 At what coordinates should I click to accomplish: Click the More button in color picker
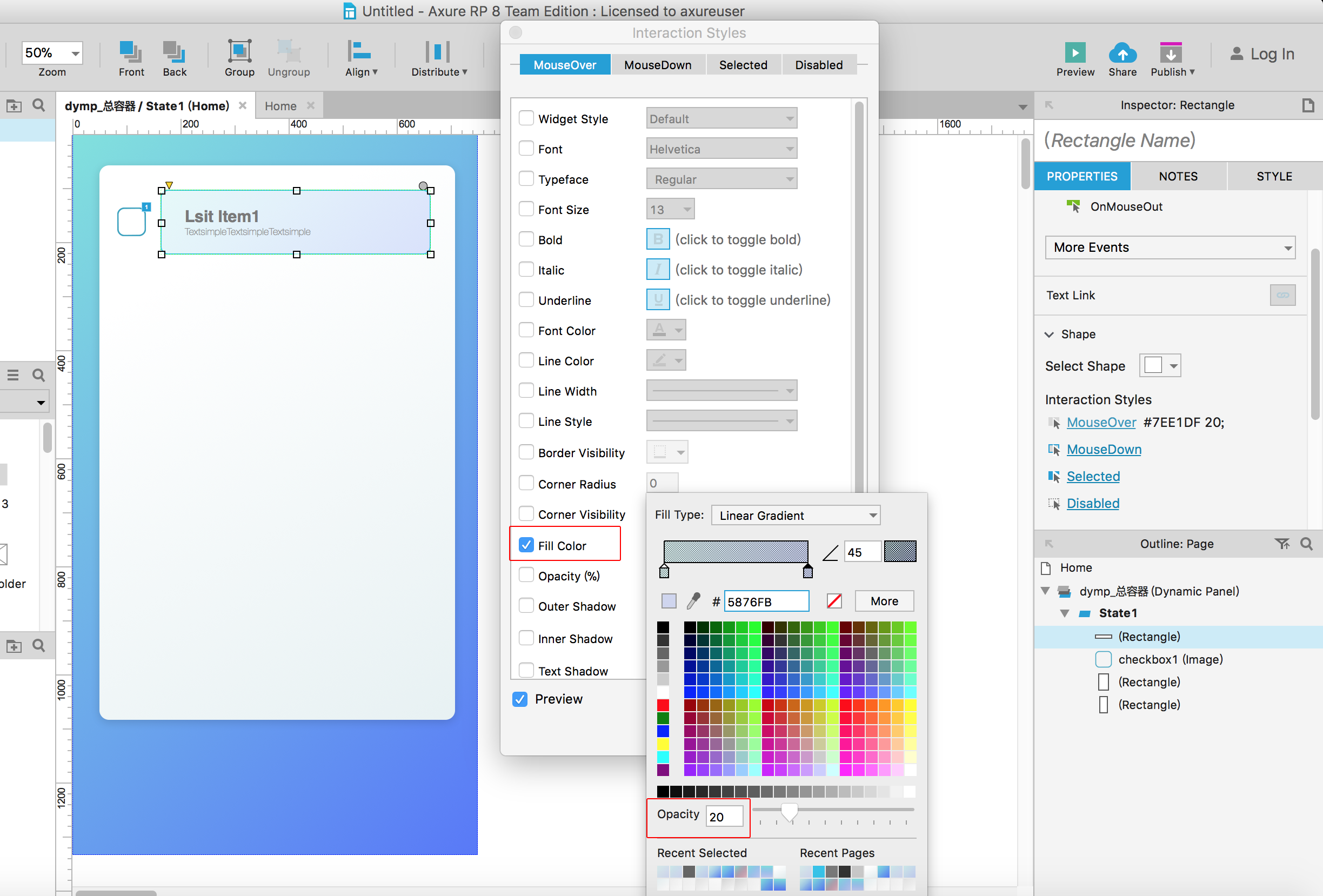tap(884, 600)
